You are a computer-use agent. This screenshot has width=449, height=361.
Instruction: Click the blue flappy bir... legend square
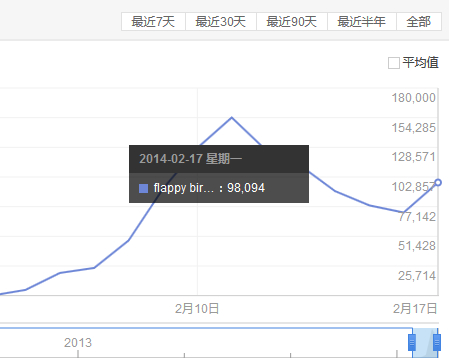[143, 188]
